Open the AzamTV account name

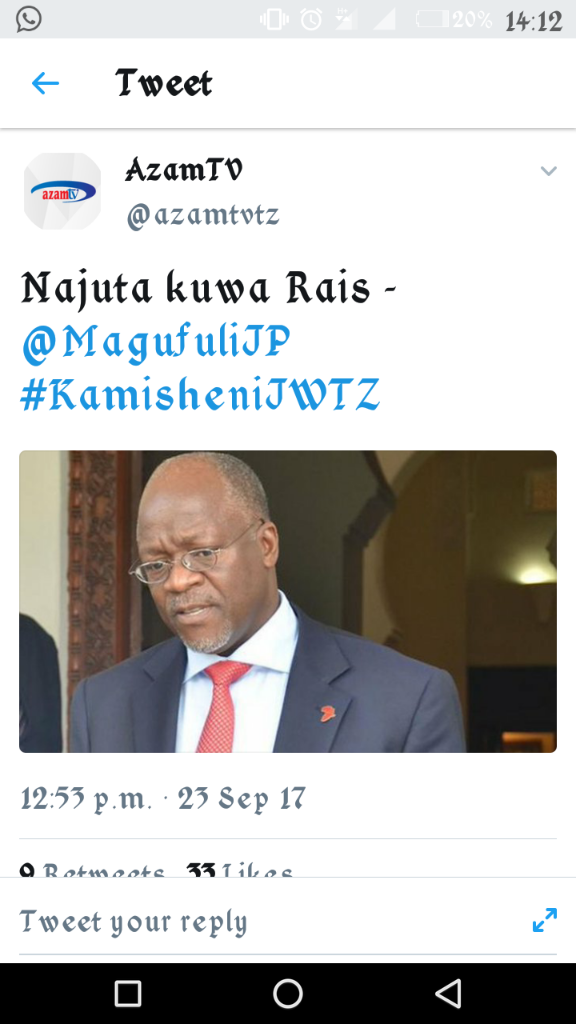point(184,171)
